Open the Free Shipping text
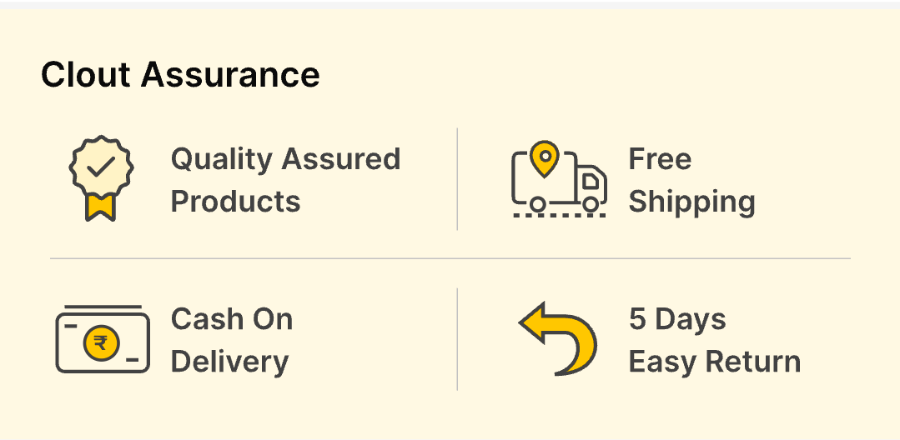This screenshot has width=900, height=440. pos(691,180)
